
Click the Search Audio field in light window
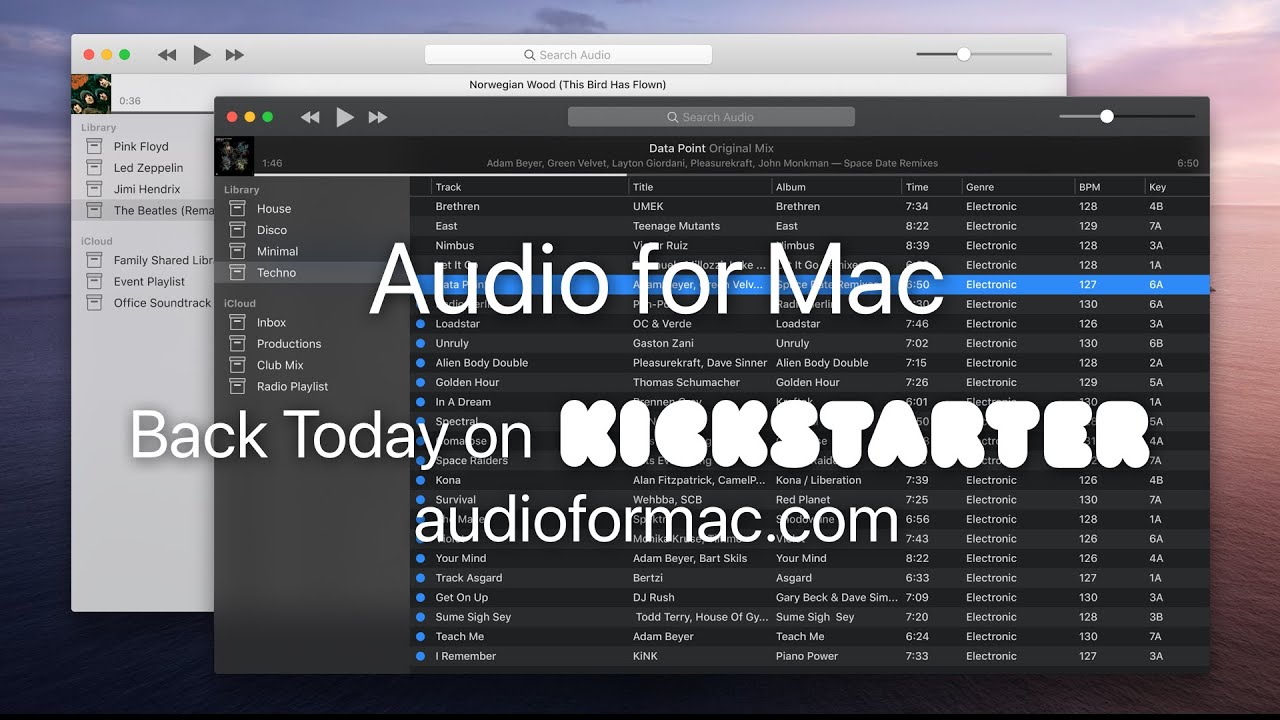568,55
